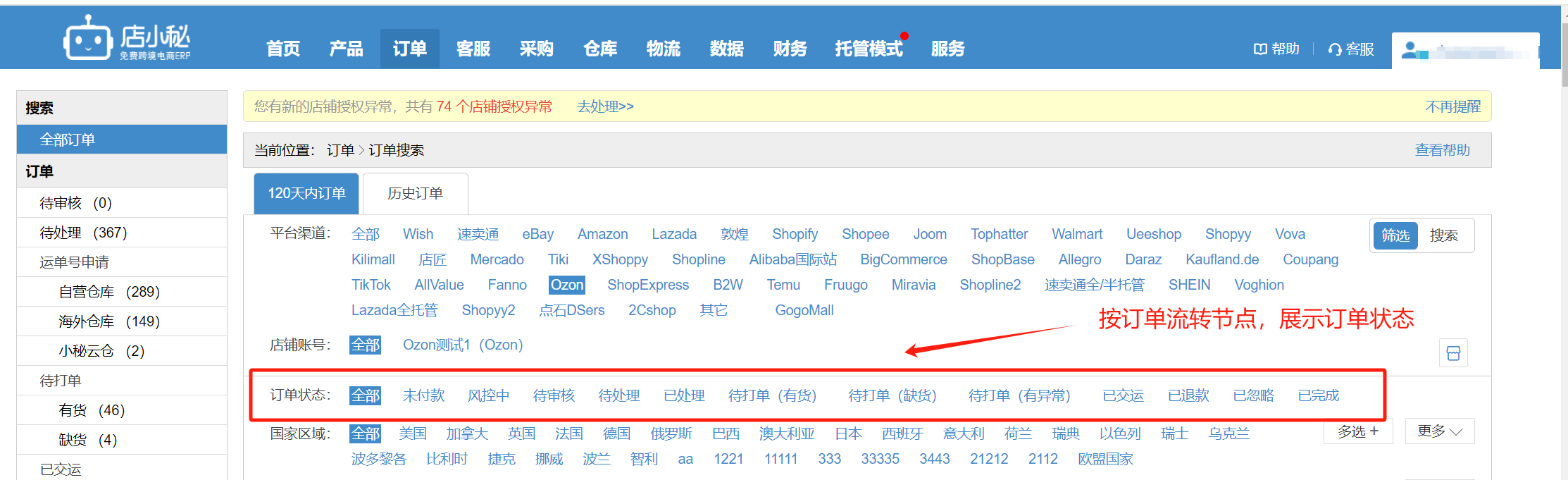This screenshot has height=480, width=1568.
Task: Open 缺货 (4) in sidebar
Action: (122, 440)
